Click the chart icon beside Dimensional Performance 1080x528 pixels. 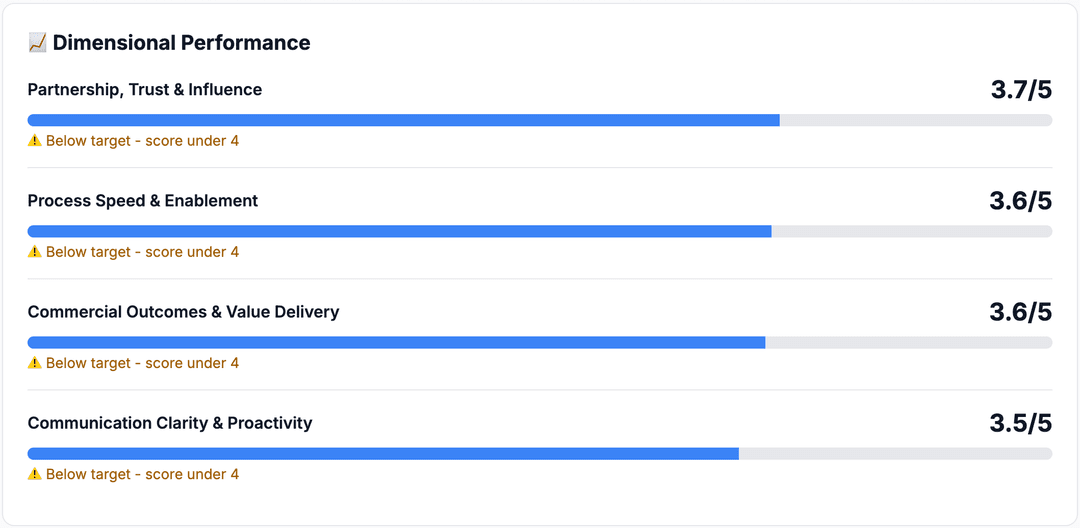[37, 43]
